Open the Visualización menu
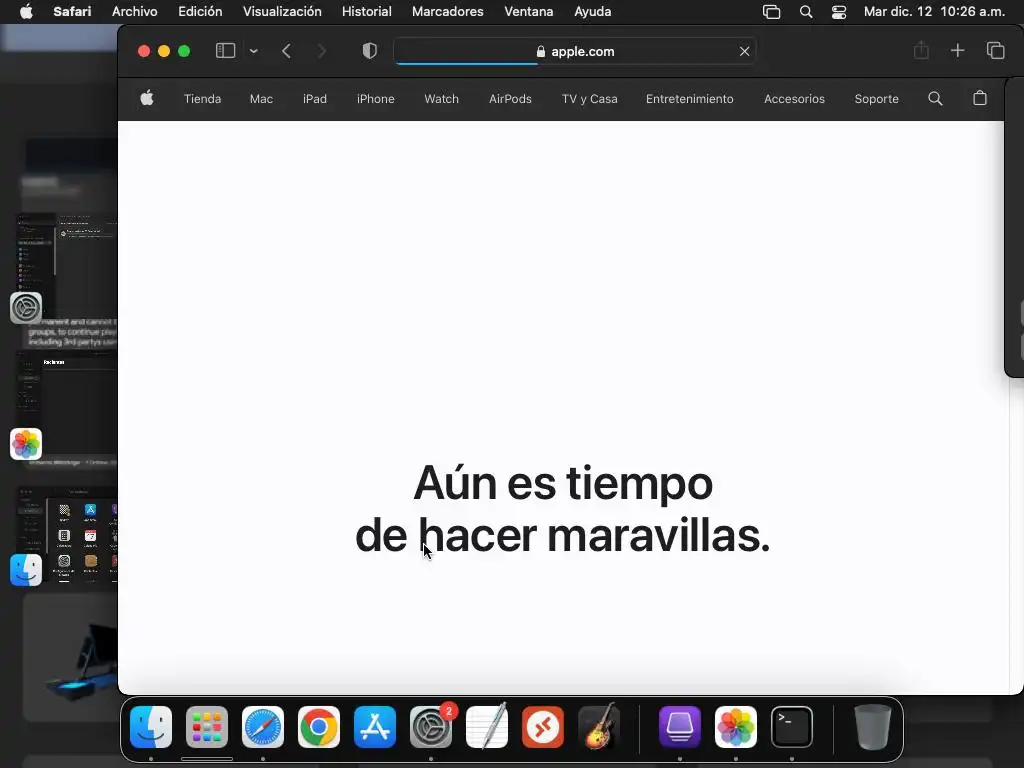 coord(282,11)
